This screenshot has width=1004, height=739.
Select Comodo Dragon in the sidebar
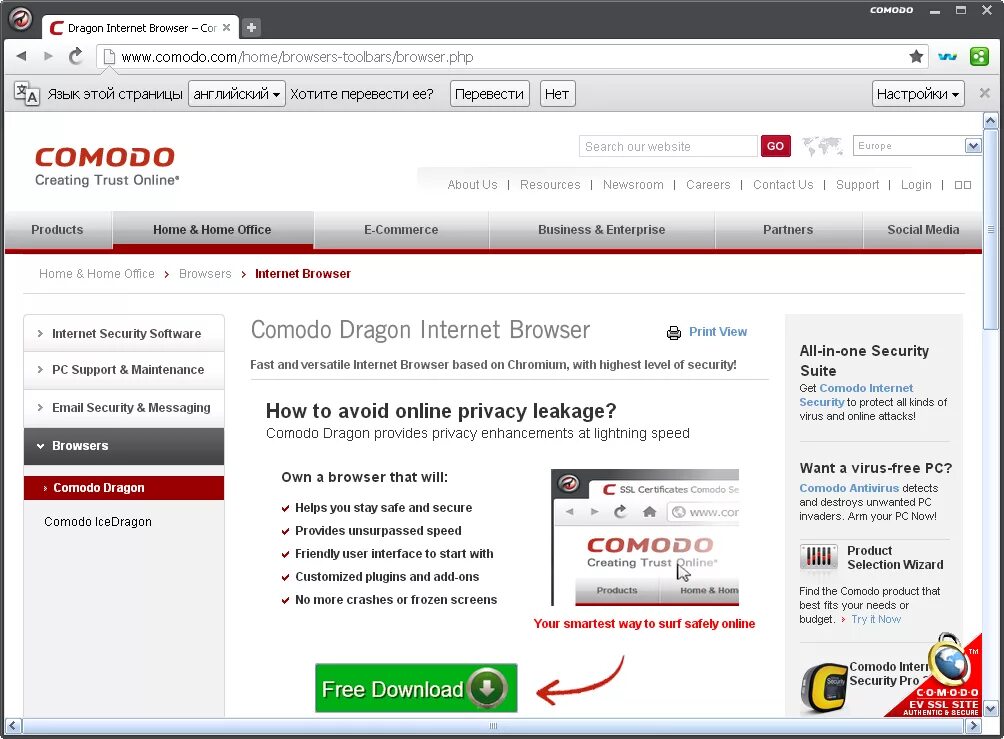(124, 488)
